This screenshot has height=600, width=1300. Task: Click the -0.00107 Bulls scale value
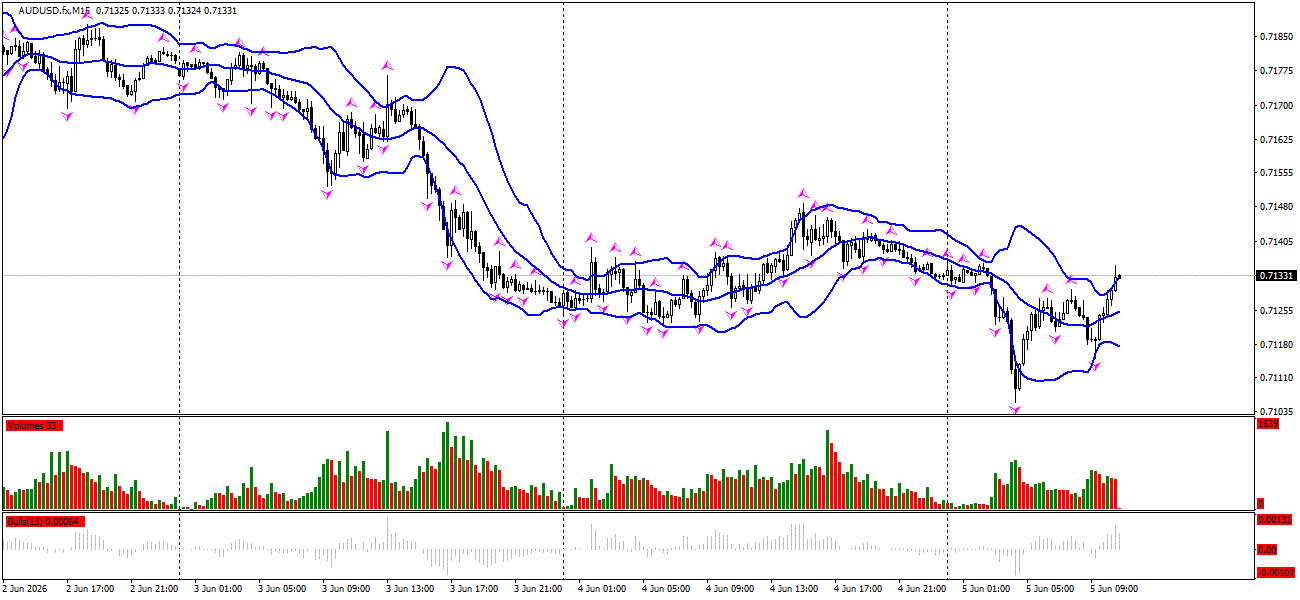coord(1276,573)
